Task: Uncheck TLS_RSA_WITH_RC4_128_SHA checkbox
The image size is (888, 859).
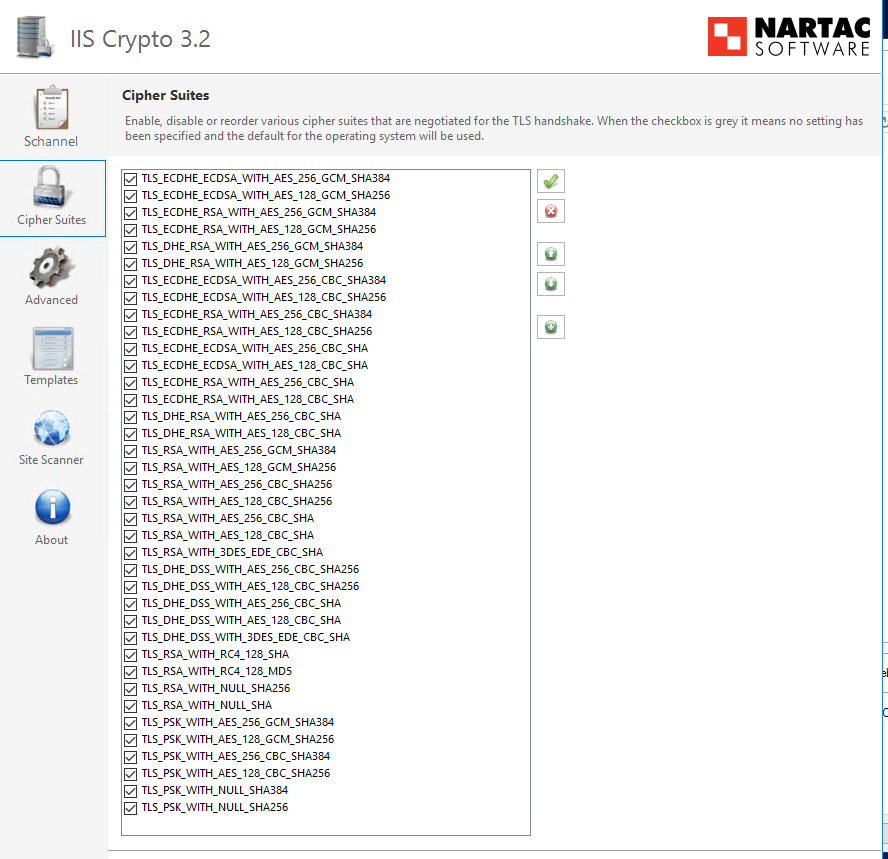Action: 130,654
